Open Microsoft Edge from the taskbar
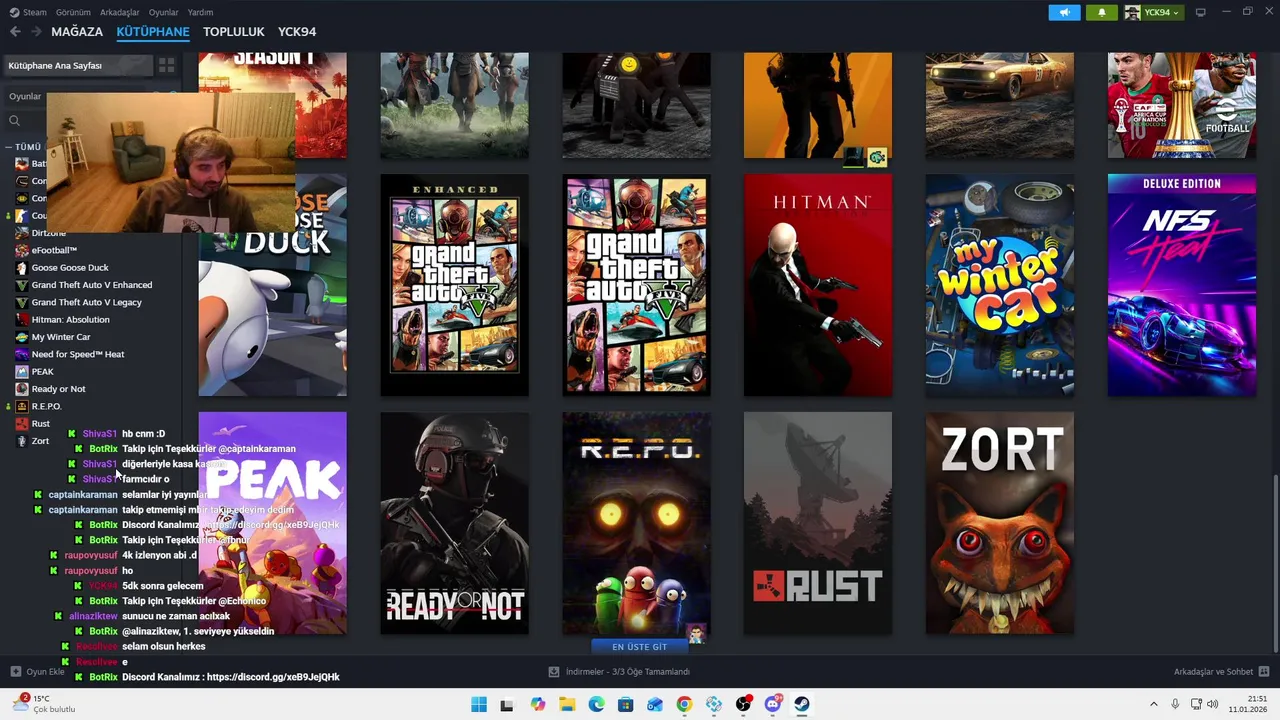 (597, 705)
